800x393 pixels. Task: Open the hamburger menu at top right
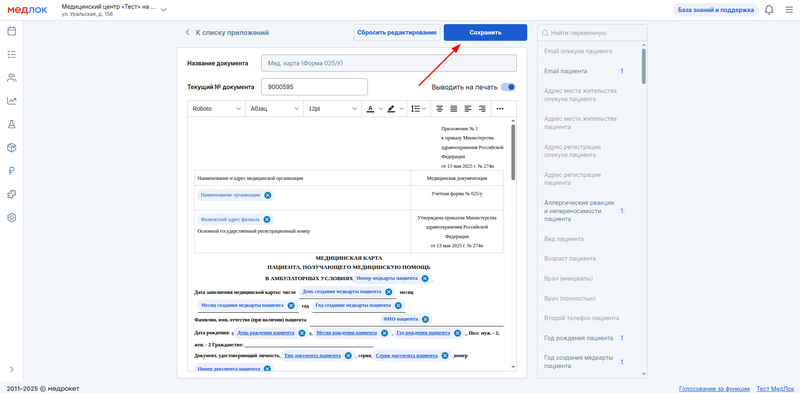click(x=789, y=10)
